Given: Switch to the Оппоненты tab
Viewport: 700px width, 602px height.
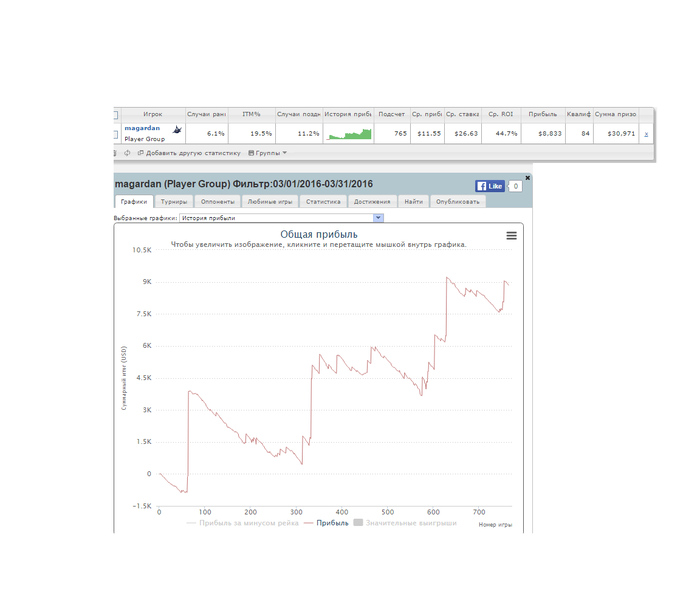Looking at the screenshot, I should click(x=217, y=201).
